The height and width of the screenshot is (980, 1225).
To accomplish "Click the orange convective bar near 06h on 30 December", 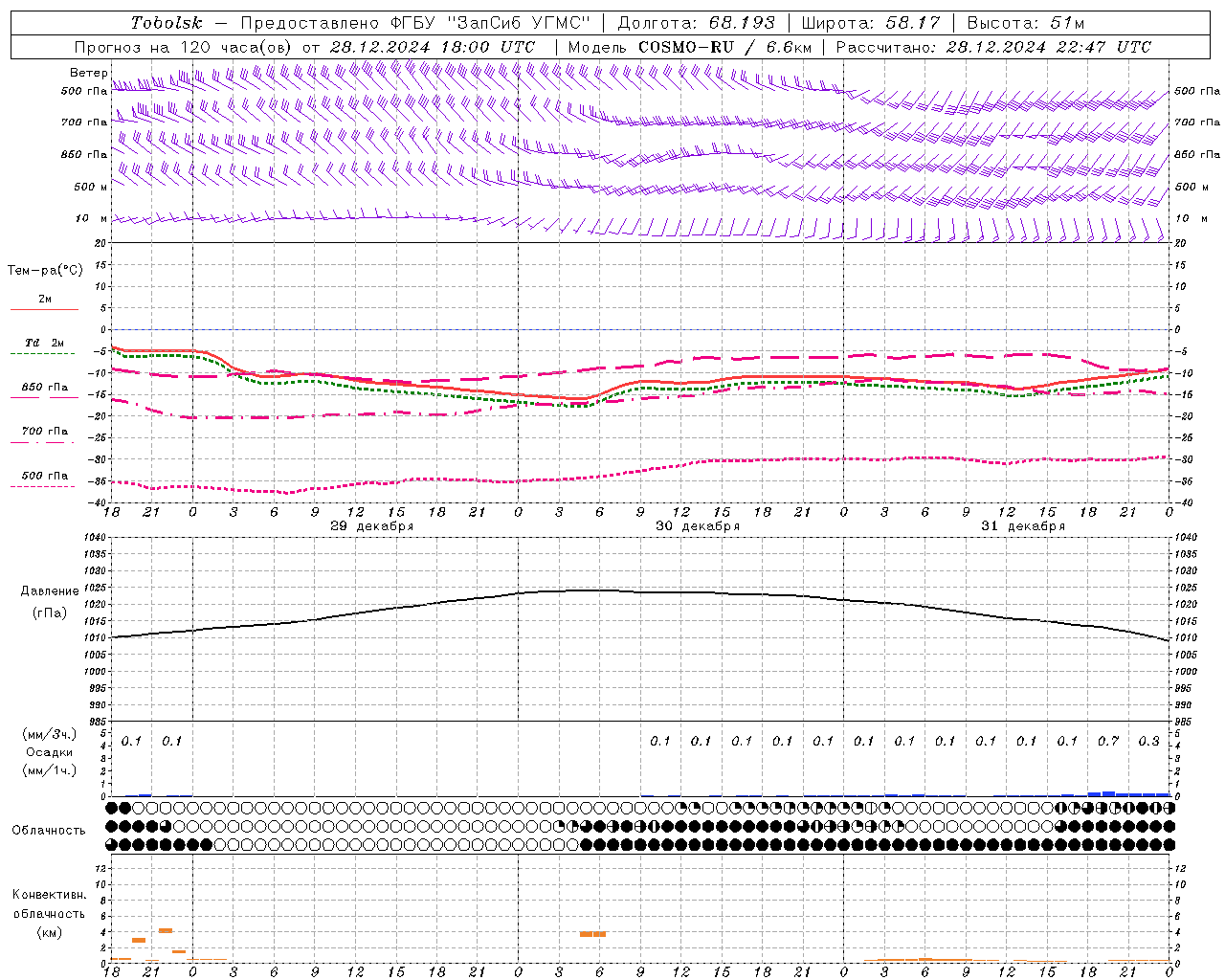I will (592, 934).
